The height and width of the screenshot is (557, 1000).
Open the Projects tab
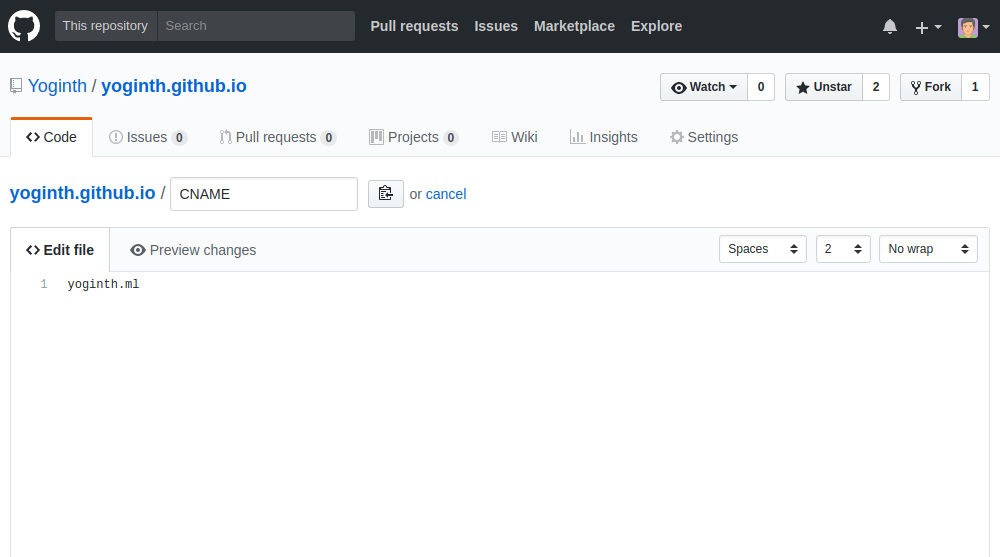pos(413,137)
